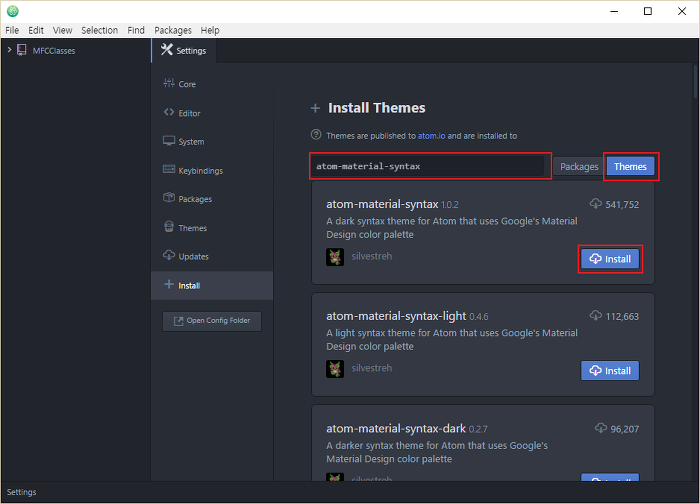Open the File menu
Screen dimensions: 700x504
(12, 30)
